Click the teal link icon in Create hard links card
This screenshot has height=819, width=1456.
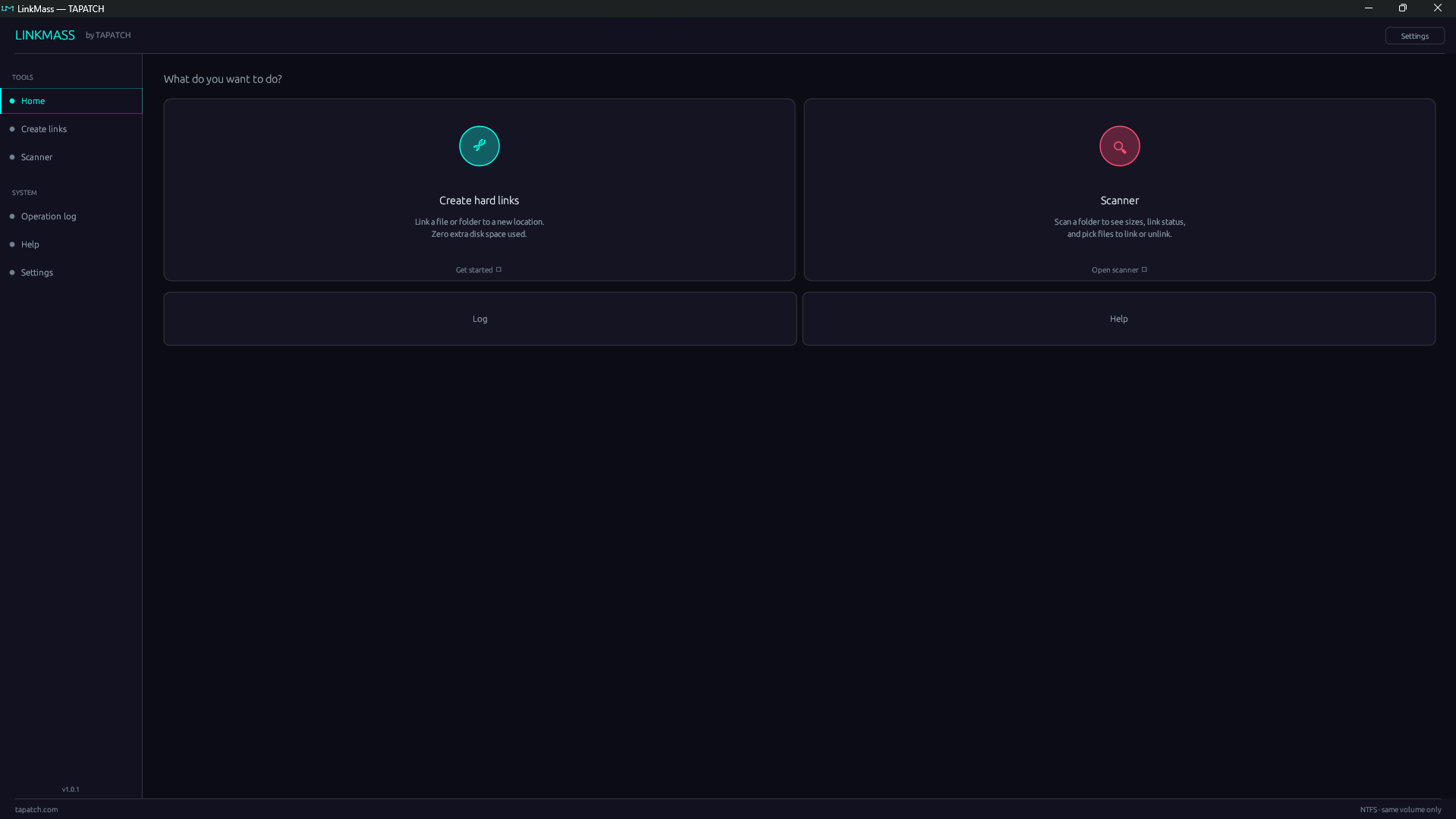point(480,146)
